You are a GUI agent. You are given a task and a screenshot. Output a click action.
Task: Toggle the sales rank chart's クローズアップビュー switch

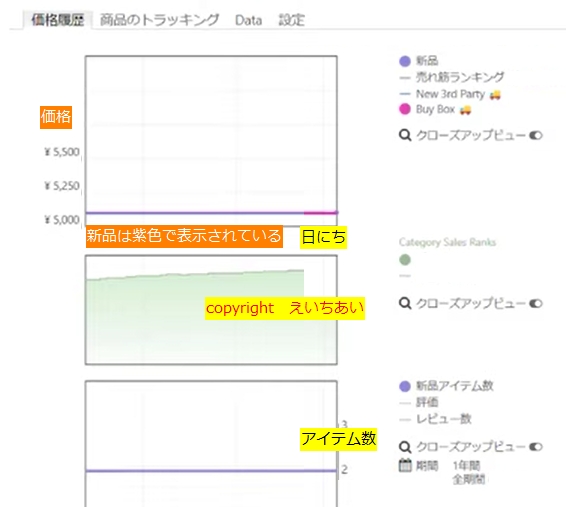(x=536, y=303)
